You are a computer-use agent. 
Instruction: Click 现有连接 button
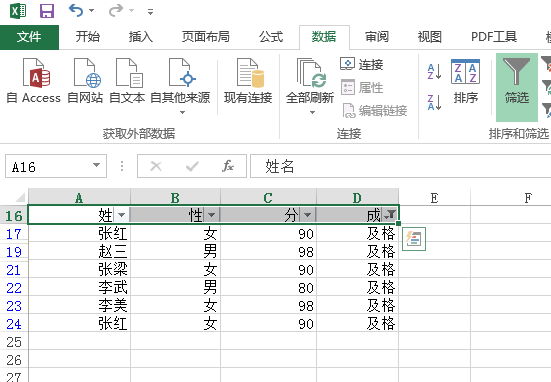(248, 81)
